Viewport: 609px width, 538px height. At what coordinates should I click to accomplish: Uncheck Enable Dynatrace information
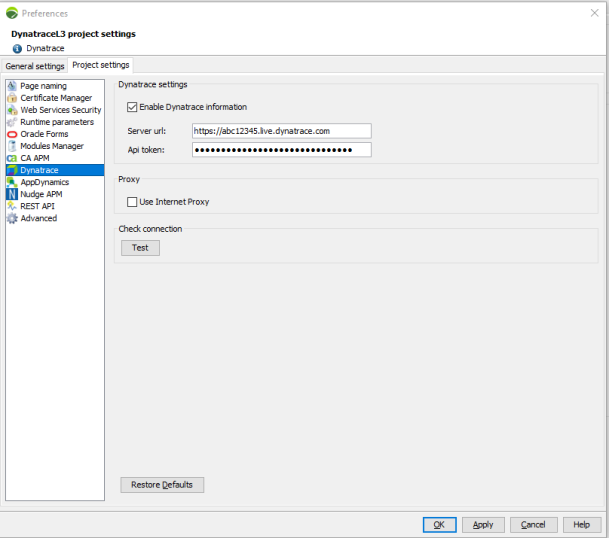click(x=132, y=107)
